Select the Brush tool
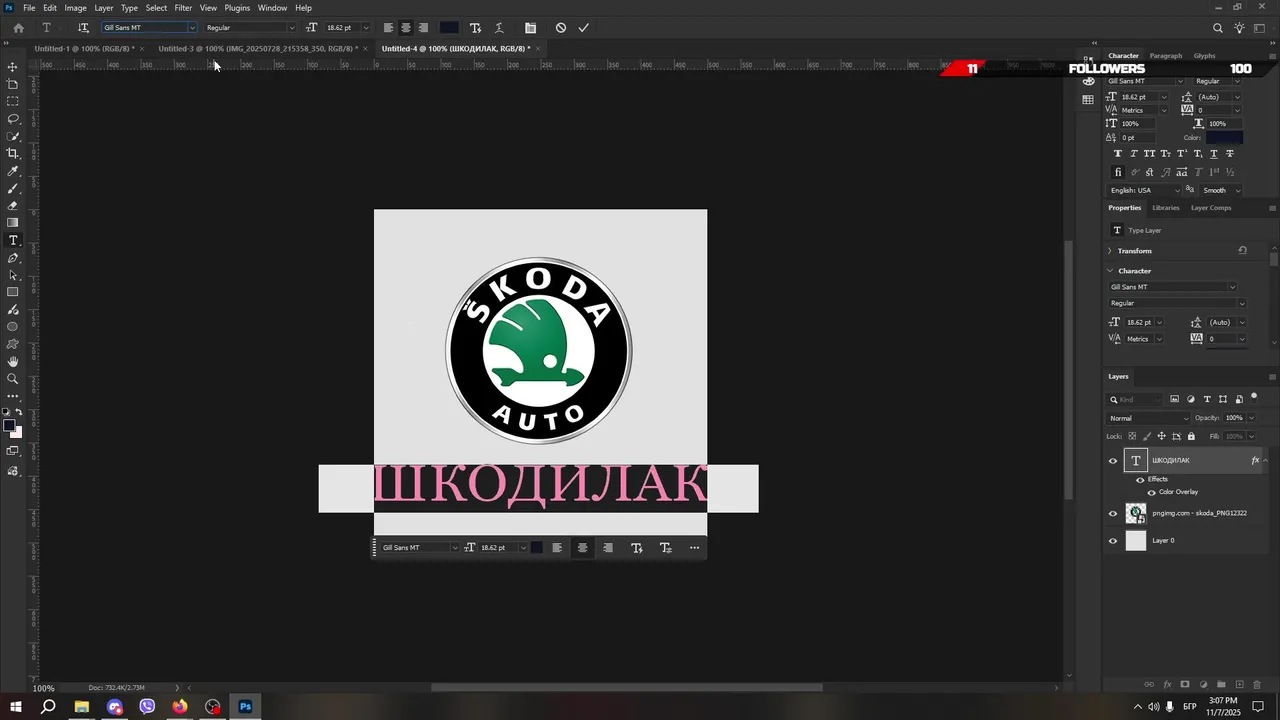This screenshot has width=1280, height=720. coord(13,188)
